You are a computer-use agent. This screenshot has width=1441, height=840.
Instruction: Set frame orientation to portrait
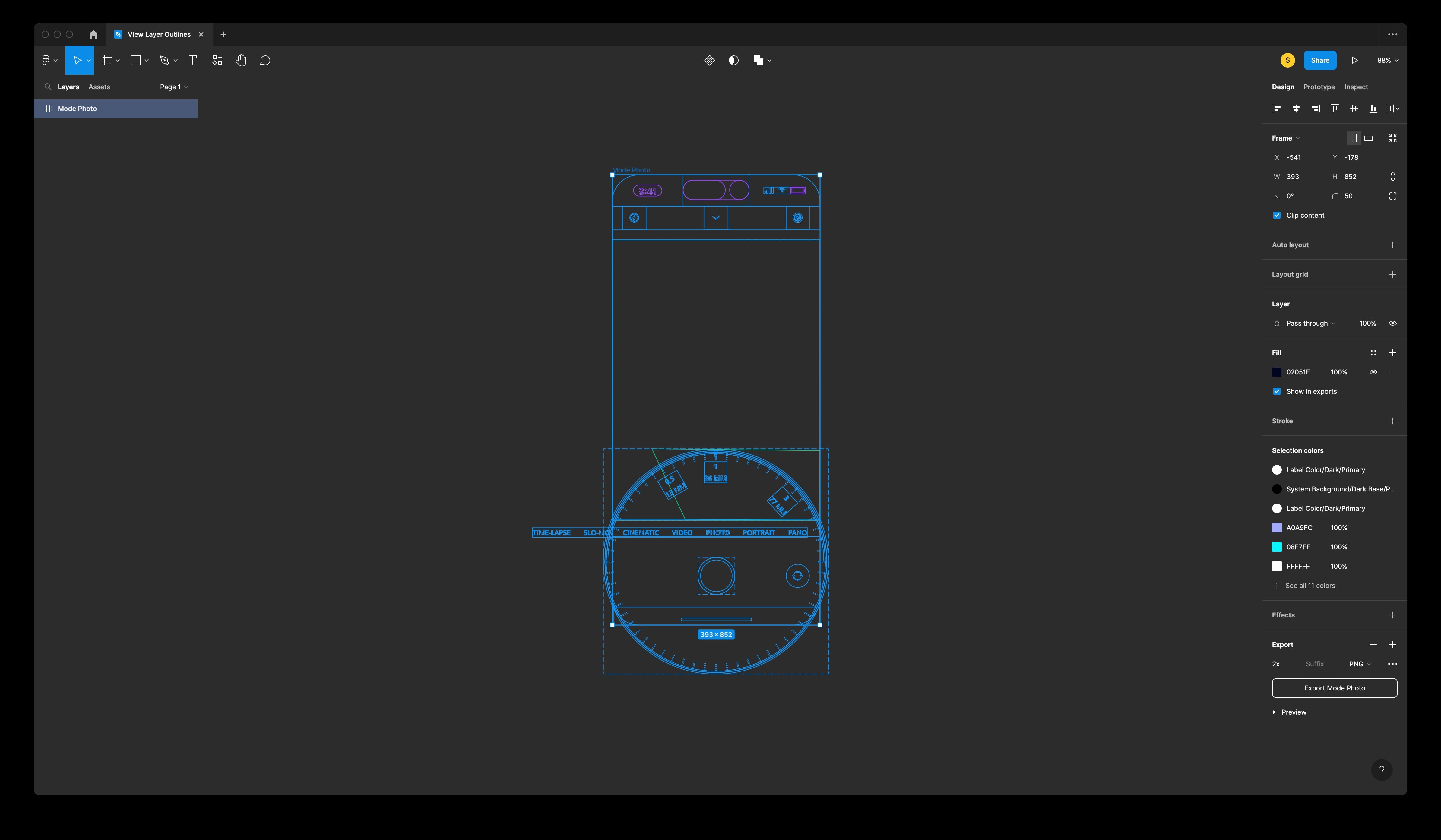tap(1354, 138)
